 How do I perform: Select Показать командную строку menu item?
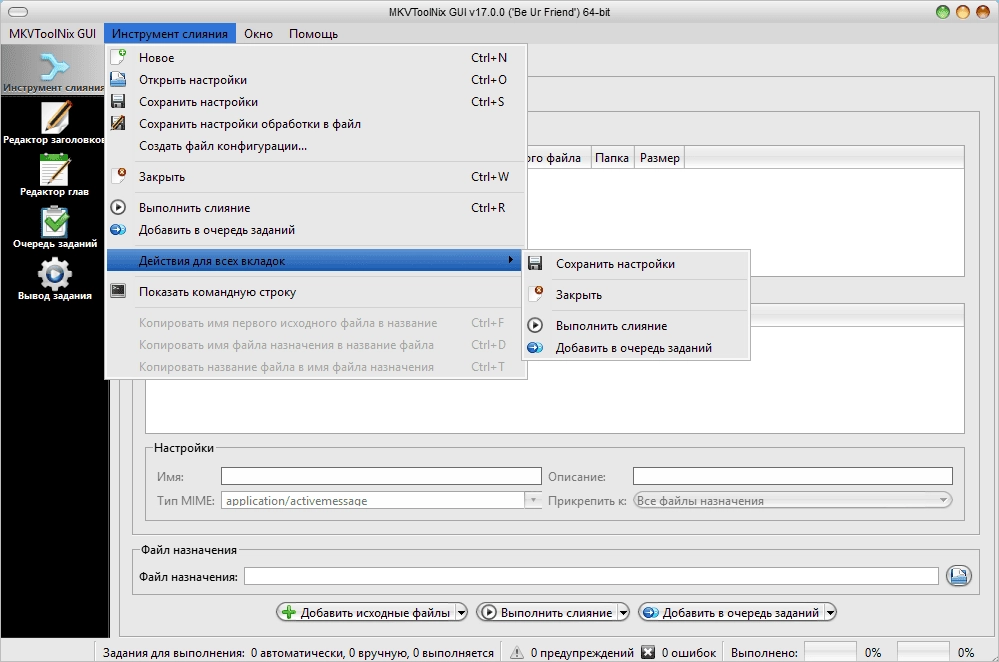coord(316,292)
